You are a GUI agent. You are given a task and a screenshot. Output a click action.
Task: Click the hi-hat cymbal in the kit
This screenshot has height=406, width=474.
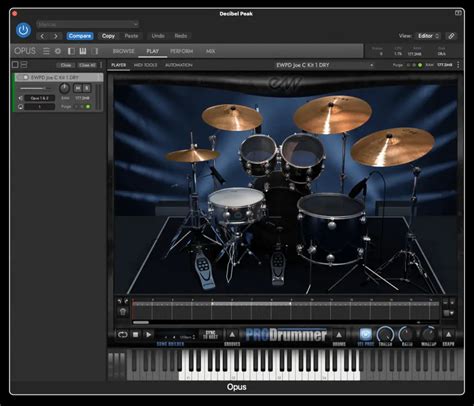(192, 155)
